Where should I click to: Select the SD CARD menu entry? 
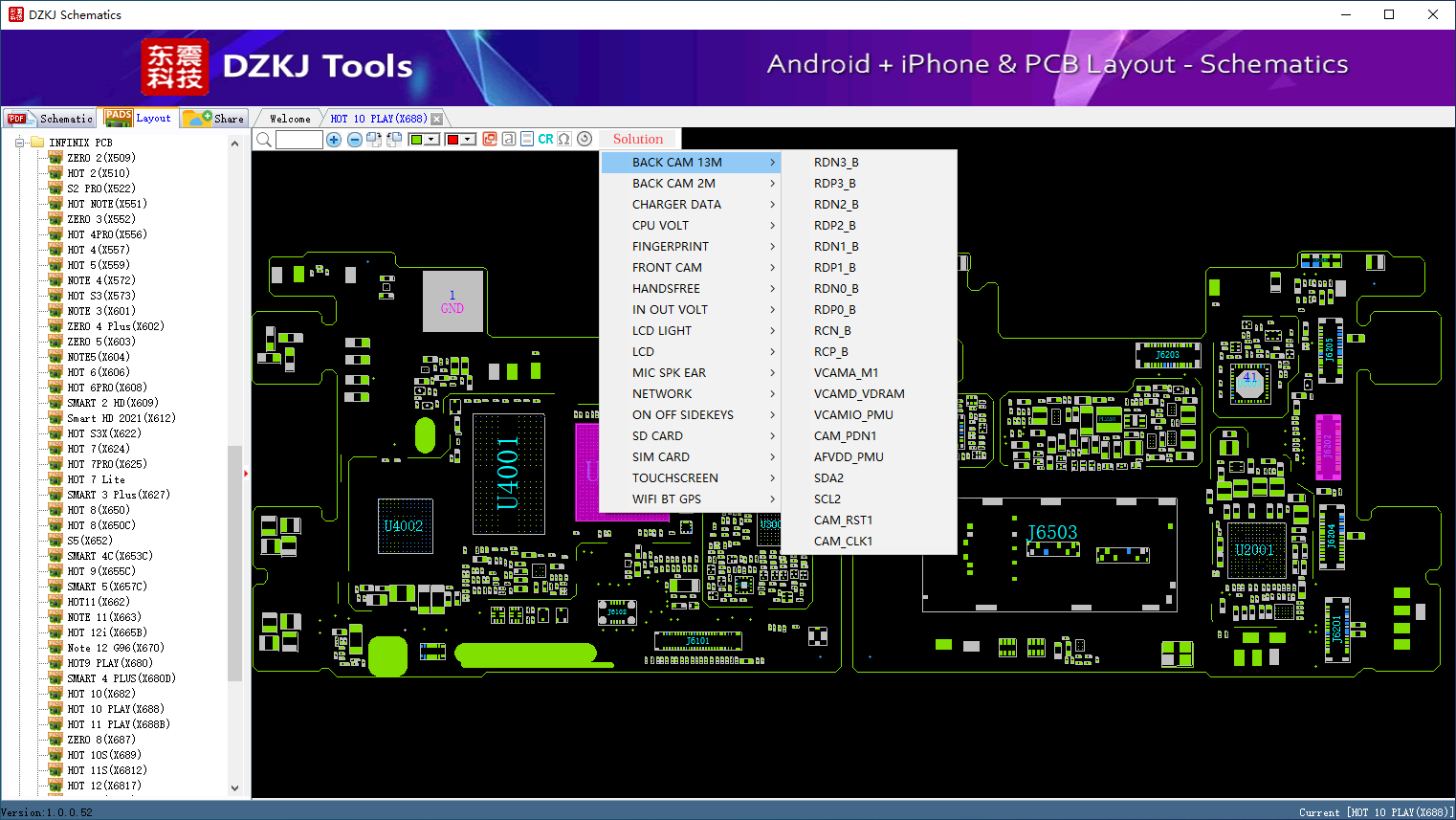[691, 436]
